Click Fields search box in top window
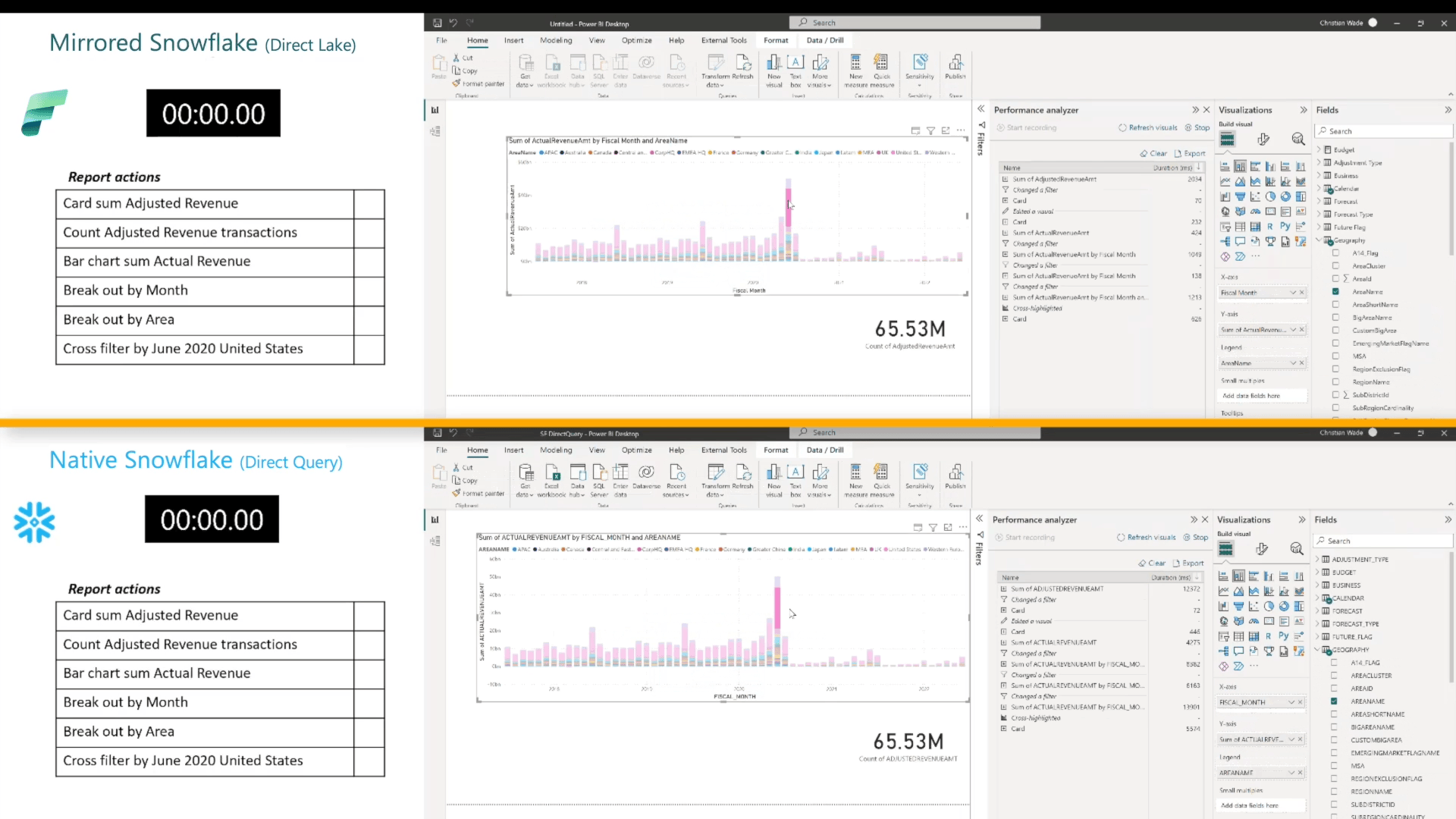This screenshot has height=819, width=1456. pyautogui.click(x=1384, y=131)
